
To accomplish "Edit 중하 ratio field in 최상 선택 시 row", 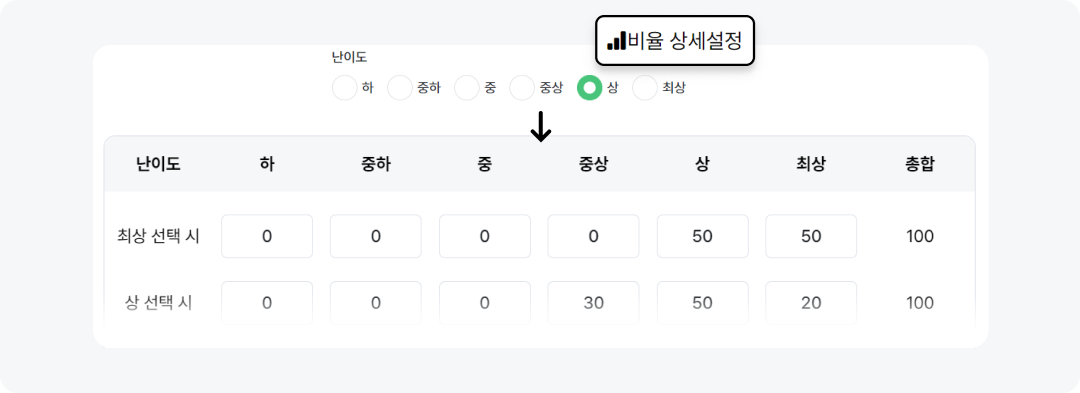I will [375, 236].
